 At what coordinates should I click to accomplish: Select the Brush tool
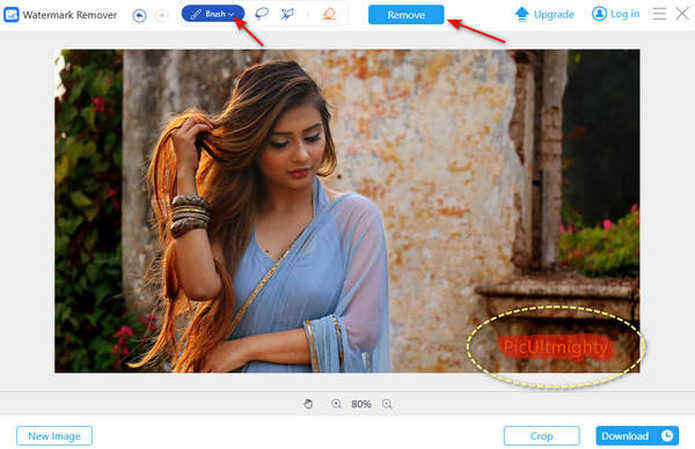click(x=213, y=14)
